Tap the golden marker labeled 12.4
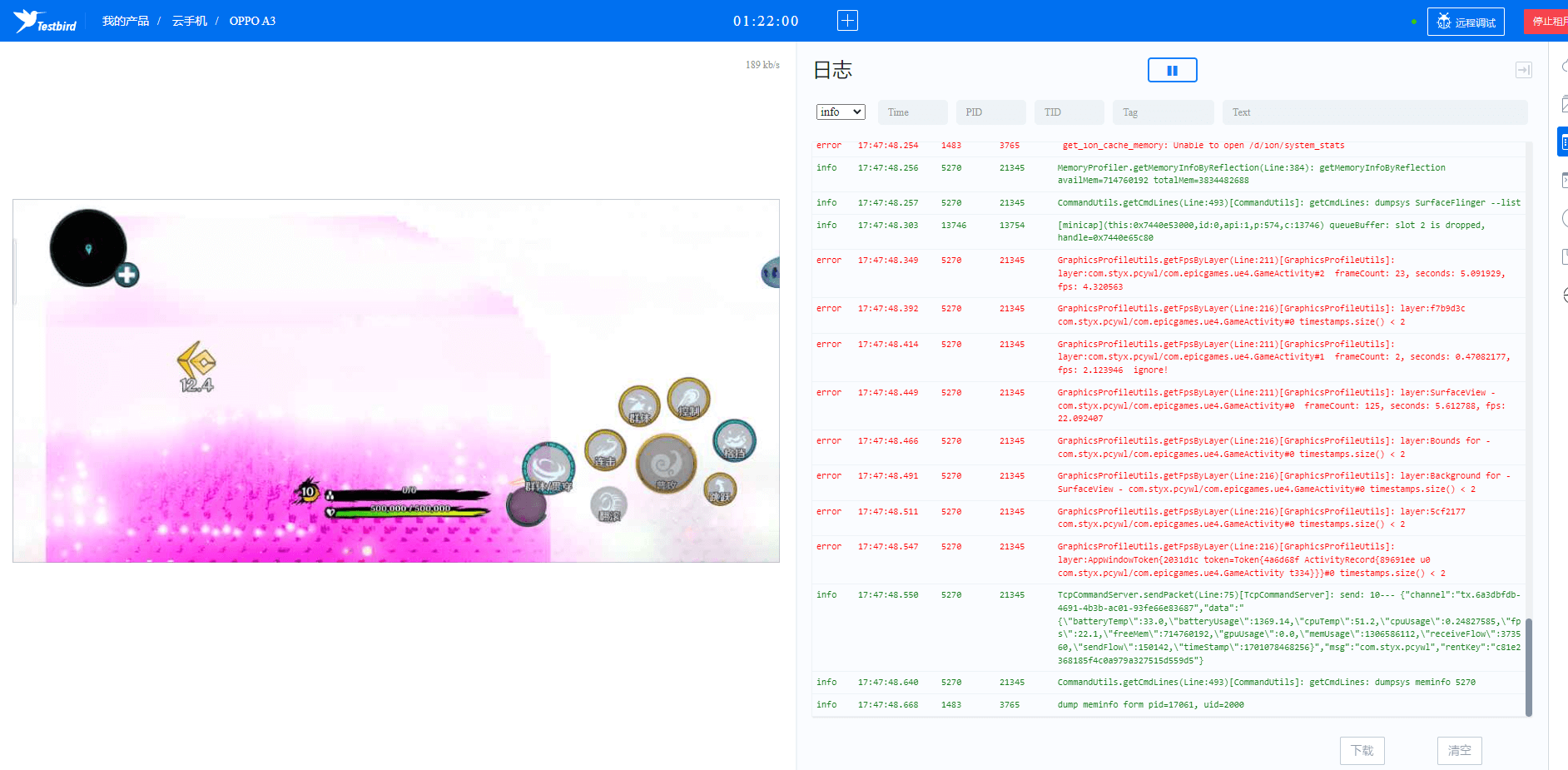 pos(196,366)
